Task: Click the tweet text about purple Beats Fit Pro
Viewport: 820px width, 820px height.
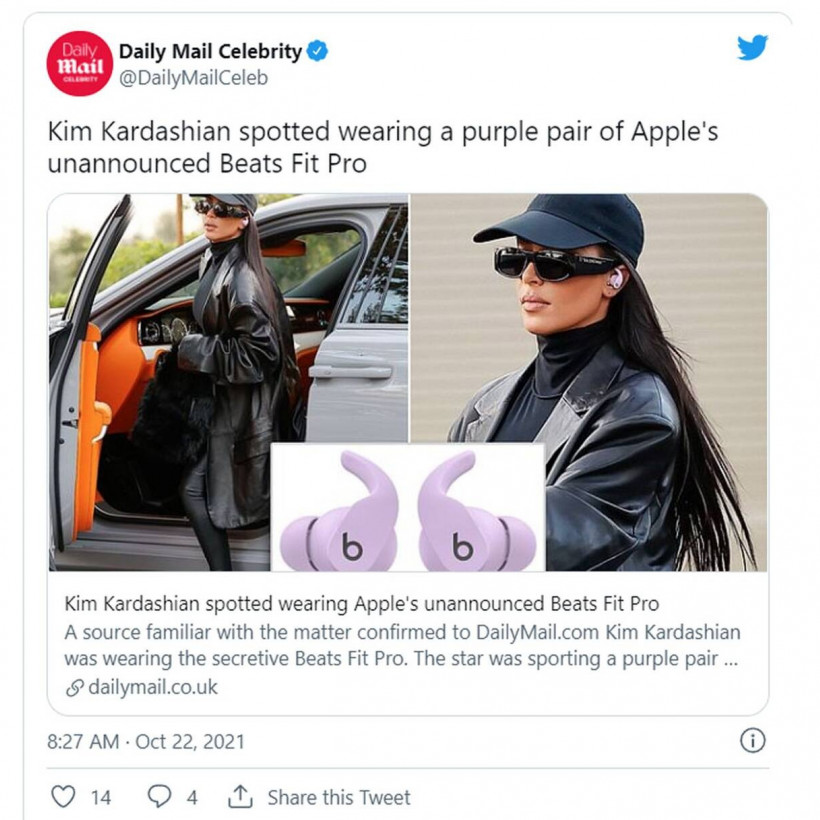Action: click(383, 147)
